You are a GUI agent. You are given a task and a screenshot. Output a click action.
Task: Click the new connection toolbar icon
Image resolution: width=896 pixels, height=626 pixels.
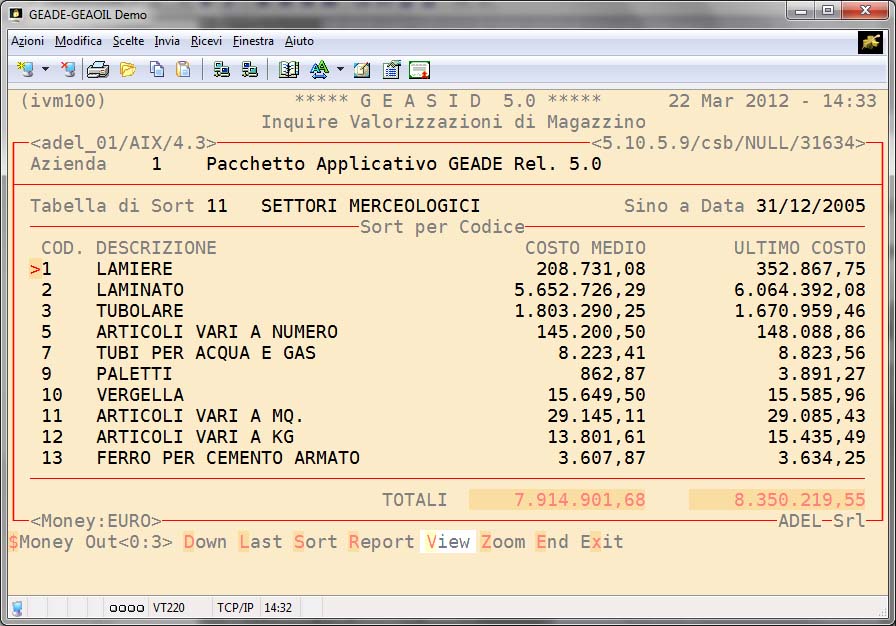pos(25,69)
